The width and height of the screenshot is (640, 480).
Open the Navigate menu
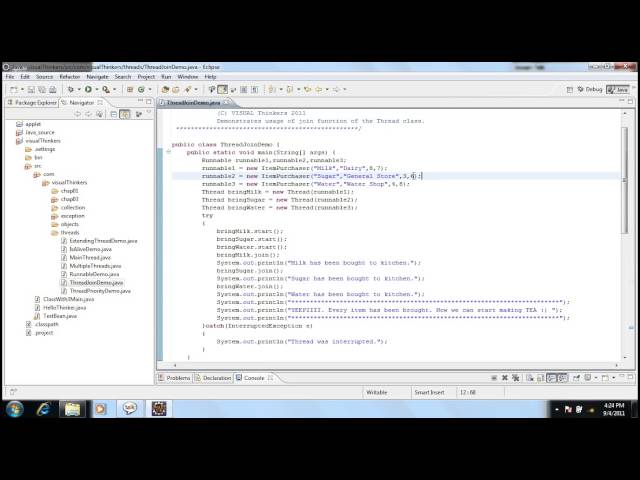pos(98,77)
